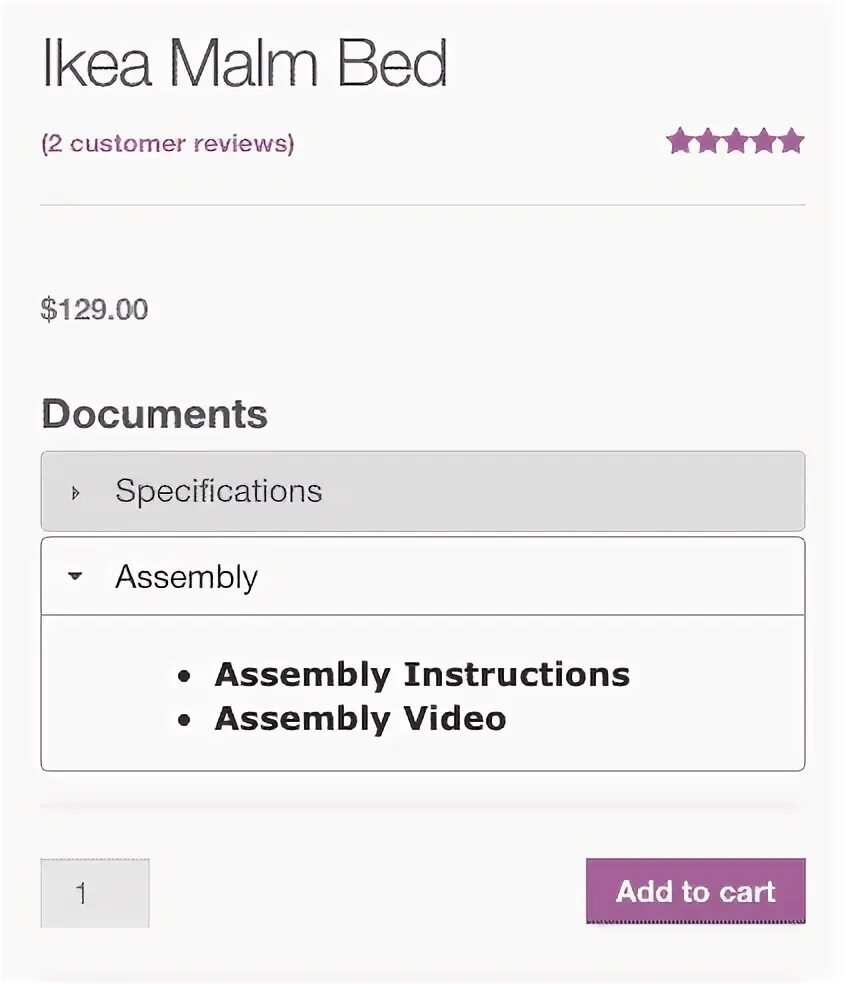
Task: Click the first star in the rating
Action: tap(680, 142)
